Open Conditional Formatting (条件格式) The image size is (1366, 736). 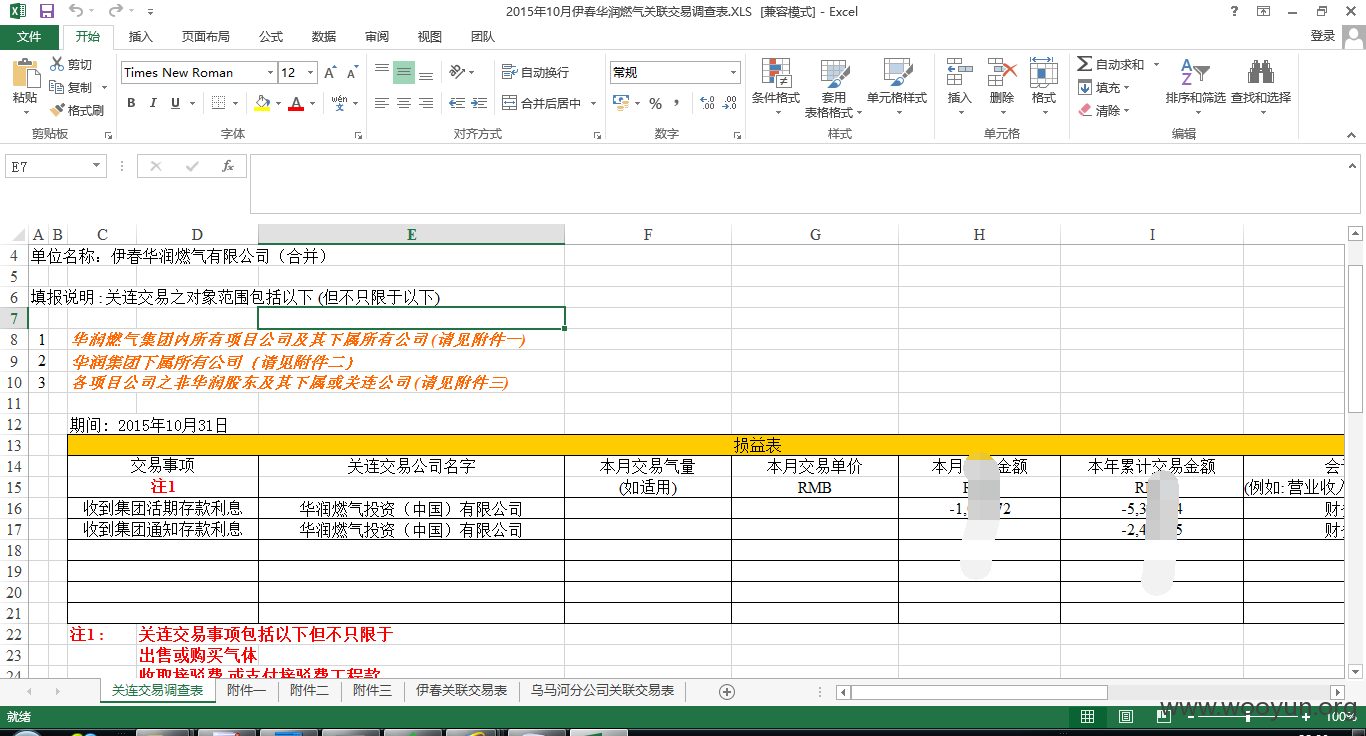pos(776,88)
